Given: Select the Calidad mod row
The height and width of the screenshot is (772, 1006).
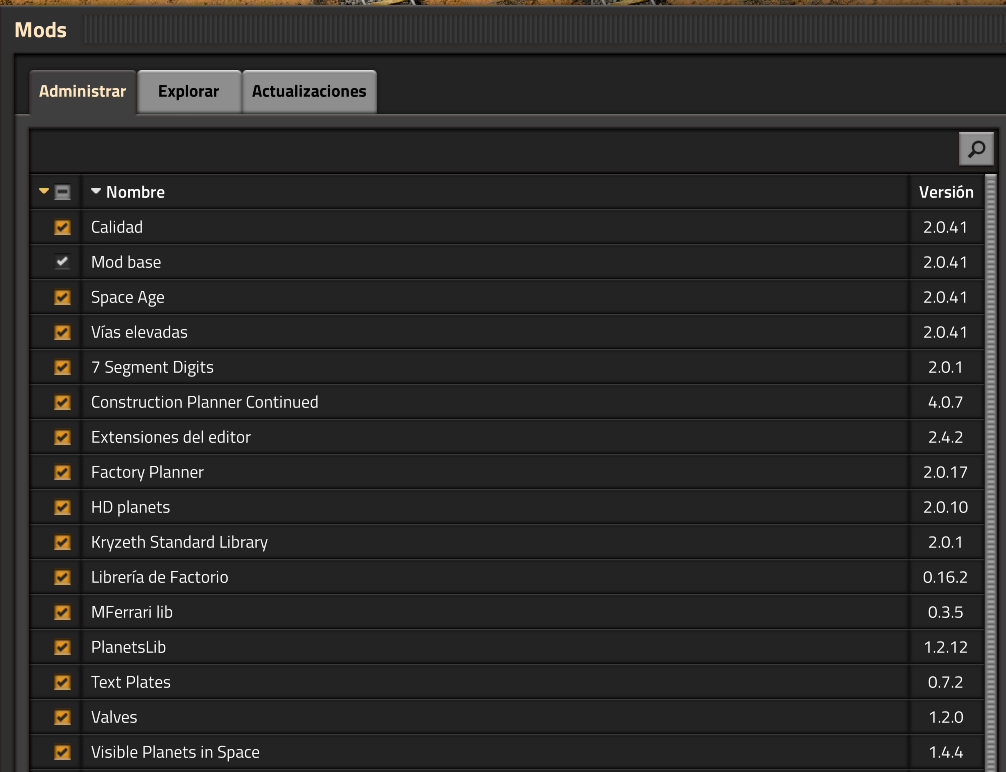Looking at the screenshot, I should click(507, 227).
